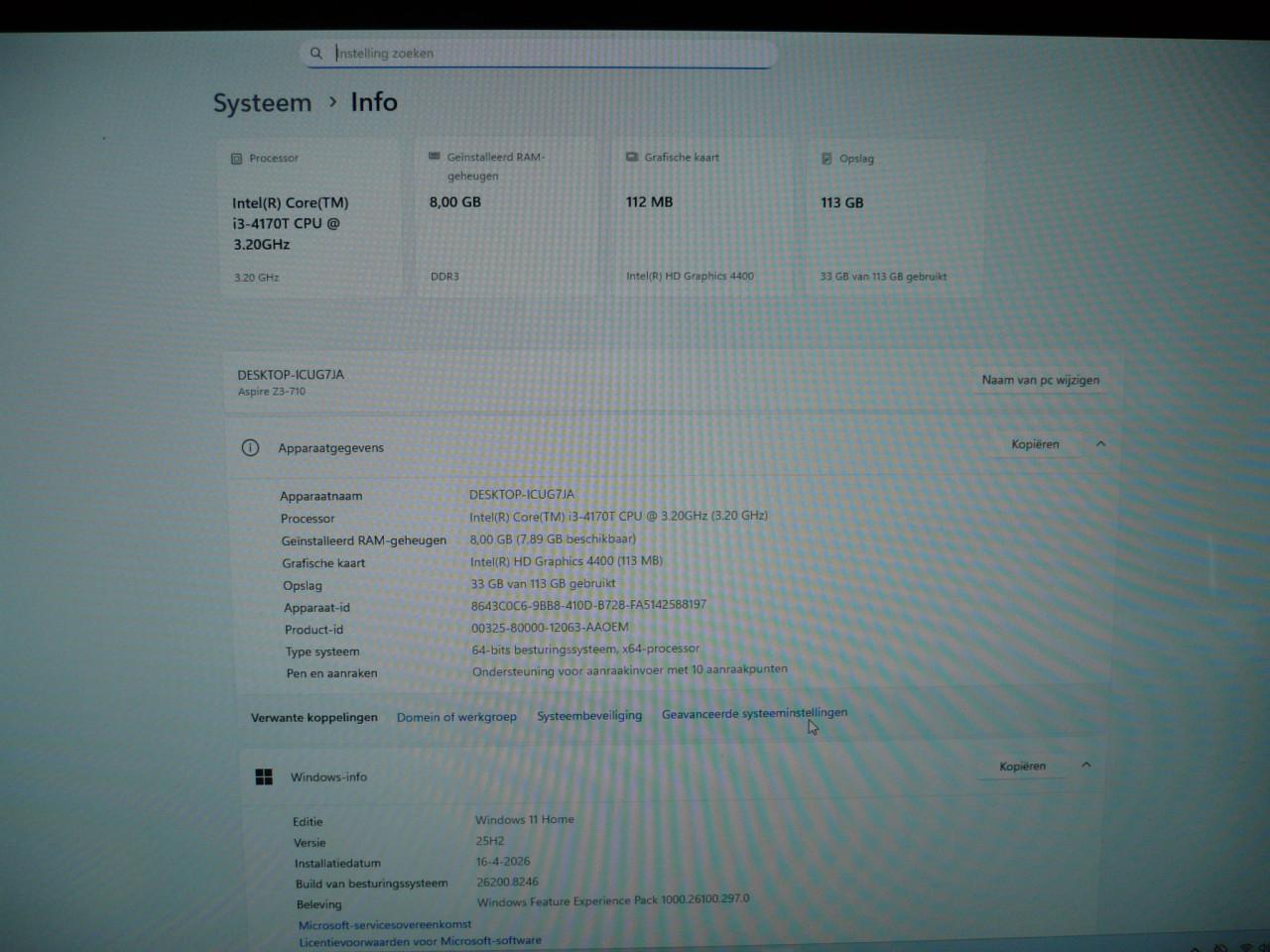Navigate back to Systeem via breadcrumb

[261, 102]
